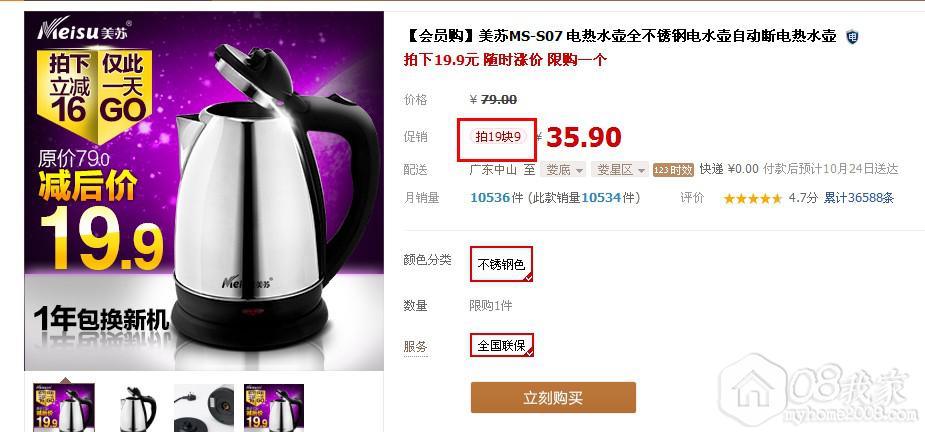Open the 娄星区 district dropdown
This screenshot has height=432, width=925.
[x=619, y=170]
